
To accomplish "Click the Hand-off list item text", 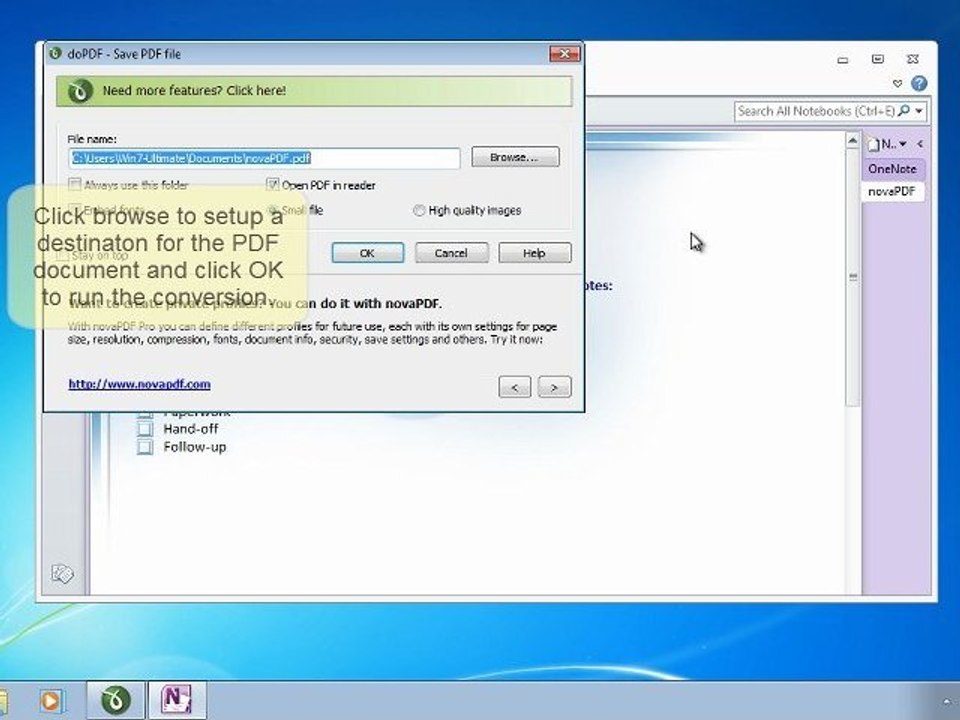I will [x=190, y=429].
